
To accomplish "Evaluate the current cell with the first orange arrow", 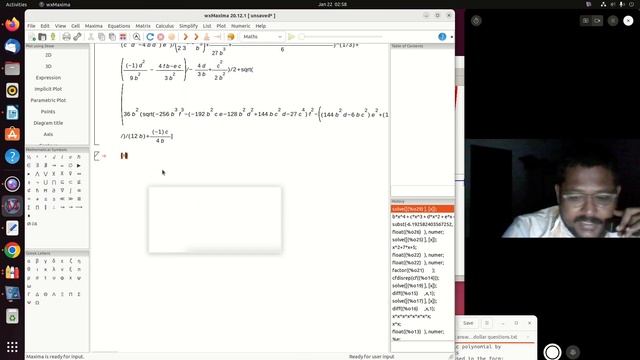I will 185,37.
